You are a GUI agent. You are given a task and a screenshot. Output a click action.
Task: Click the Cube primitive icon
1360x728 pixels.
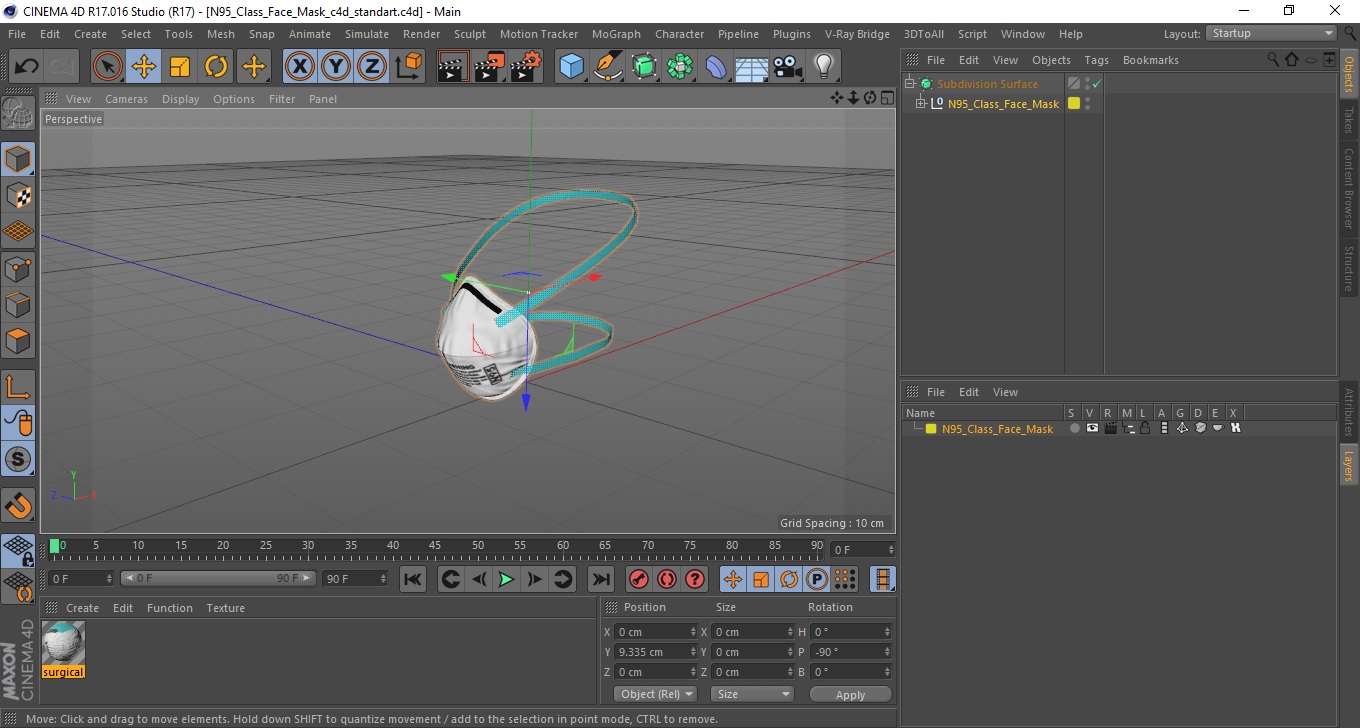[571, 67]
